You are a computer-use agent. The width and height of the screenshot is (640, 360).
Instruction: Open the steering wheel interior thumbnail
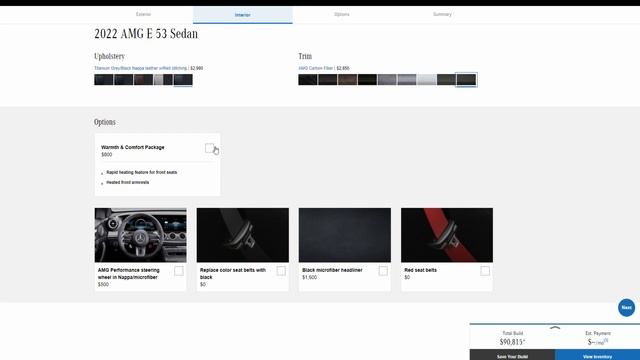(x=140, y=235)
